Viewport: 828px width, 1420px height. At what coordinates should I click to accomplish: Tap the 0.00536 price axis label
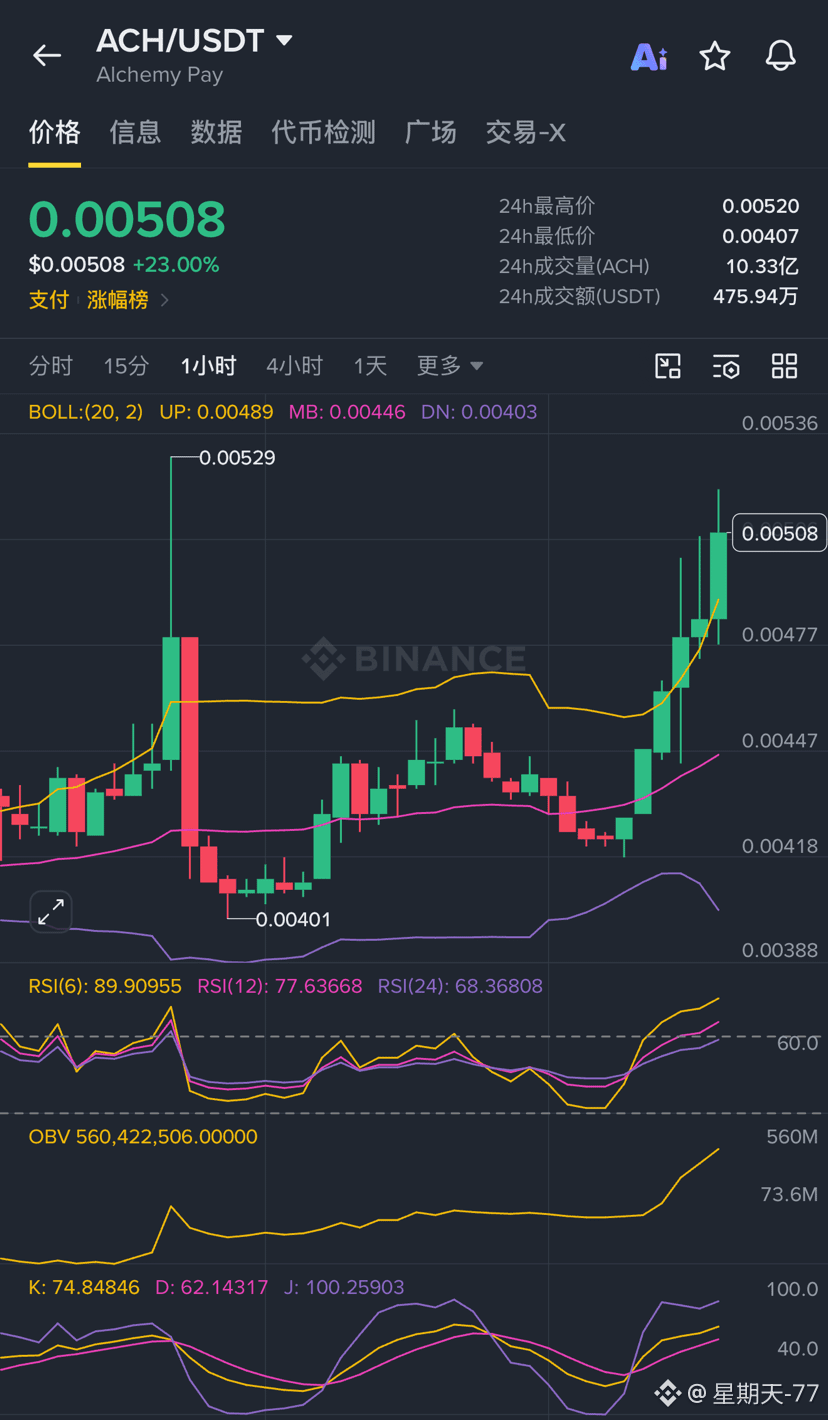[x=780, y=423]
